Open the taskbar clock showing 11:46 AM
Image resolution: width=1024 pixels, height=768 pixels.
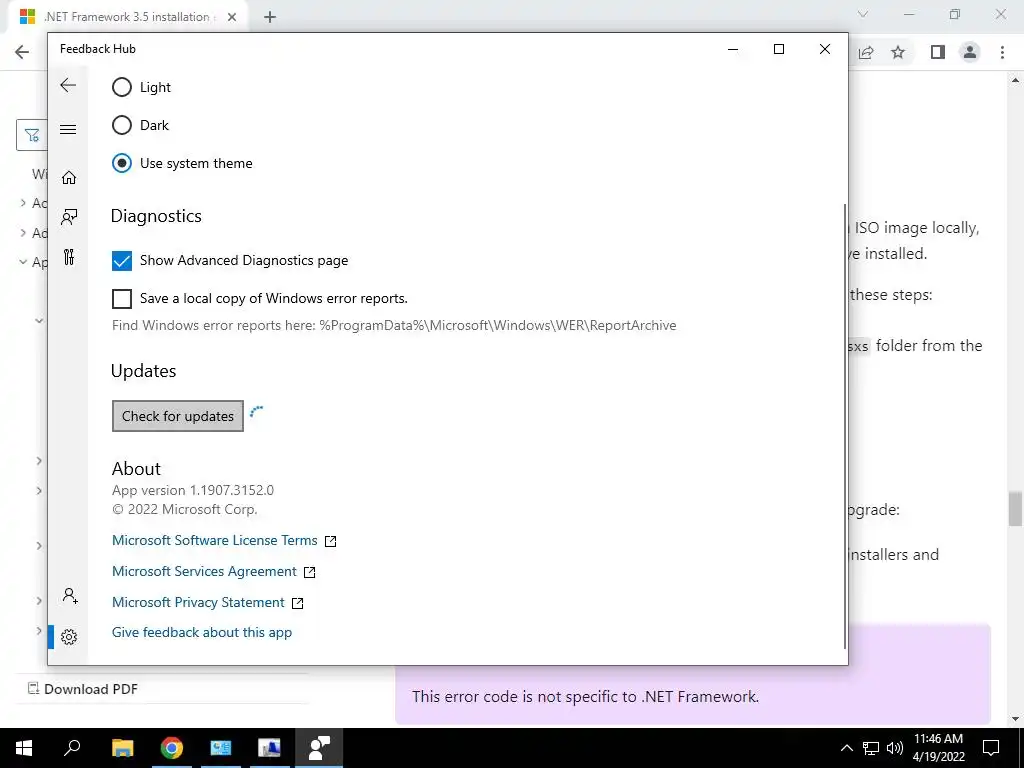coord(938,748)
